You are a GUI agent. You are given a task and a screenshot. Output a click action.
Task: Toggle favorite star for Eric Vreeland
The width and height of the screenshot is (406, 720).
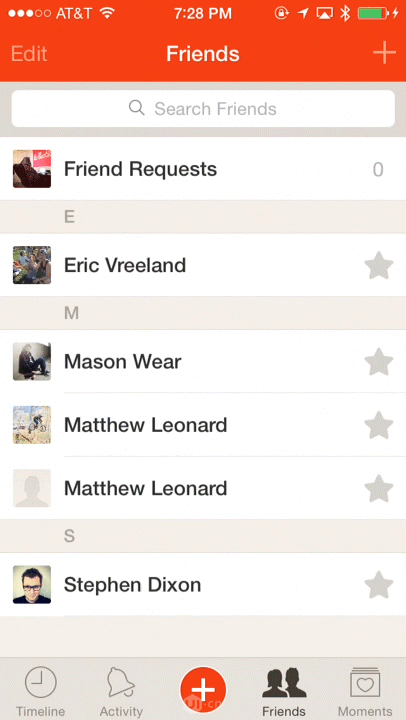coord(378,265)
